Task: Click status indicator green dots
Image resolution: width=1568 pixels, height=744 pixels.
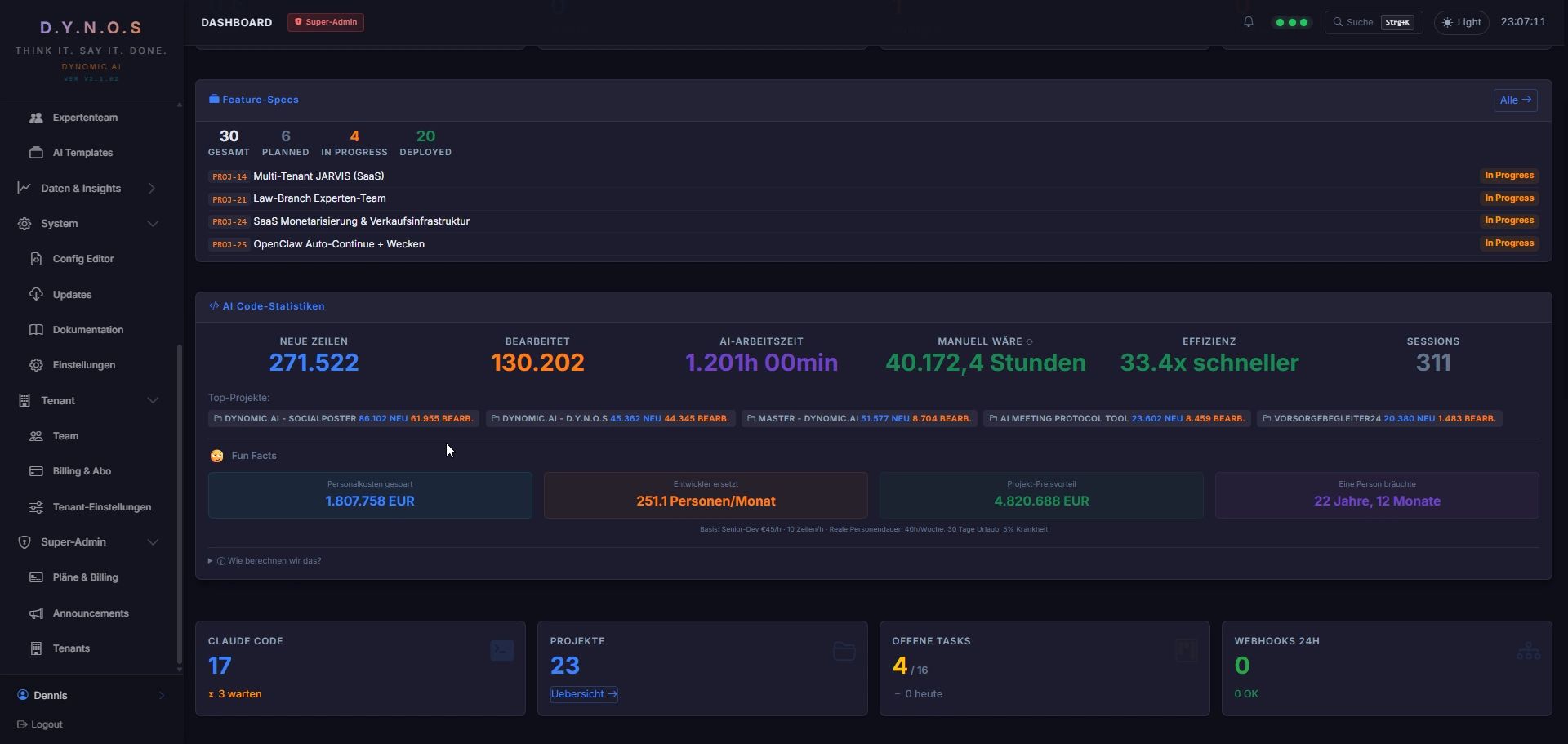Action: pyautogui.click(x=1292, y=23)
